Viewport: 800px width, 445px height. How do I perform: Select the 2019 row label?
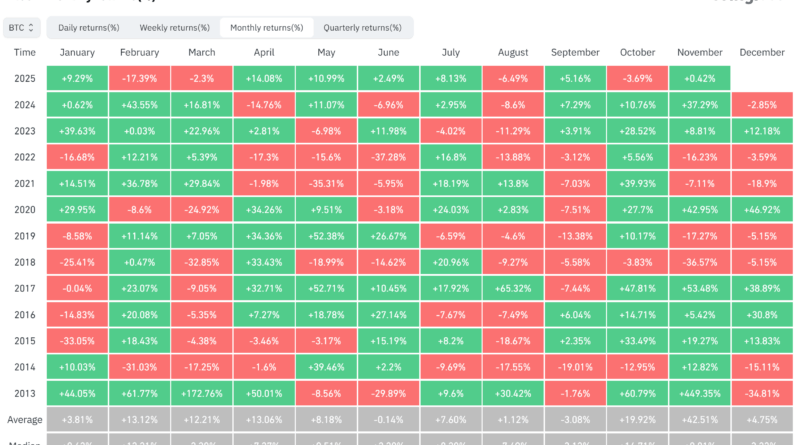click(25, 235)
